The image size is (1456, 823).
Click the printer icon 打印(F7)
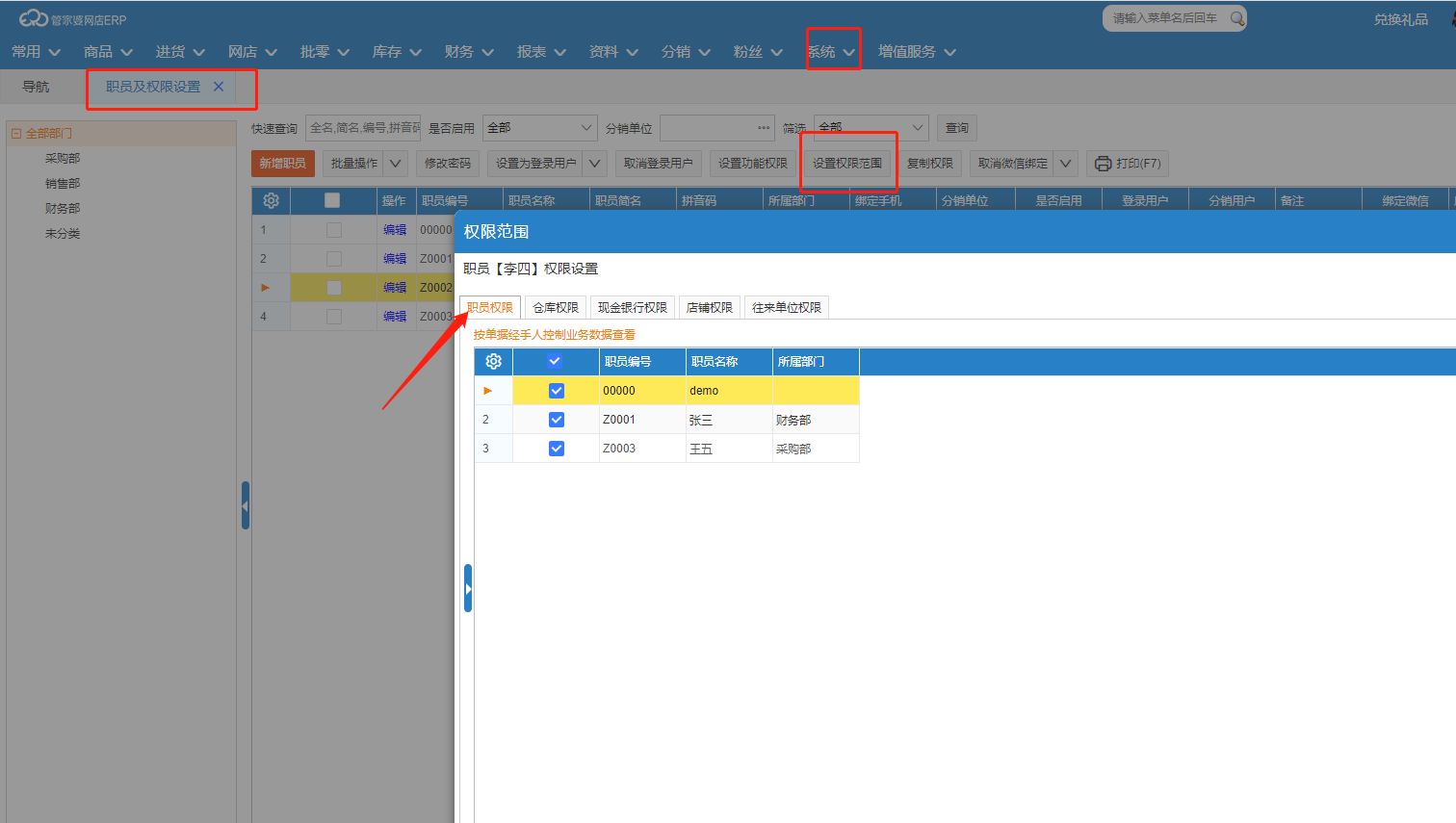tap(1103, 164)
